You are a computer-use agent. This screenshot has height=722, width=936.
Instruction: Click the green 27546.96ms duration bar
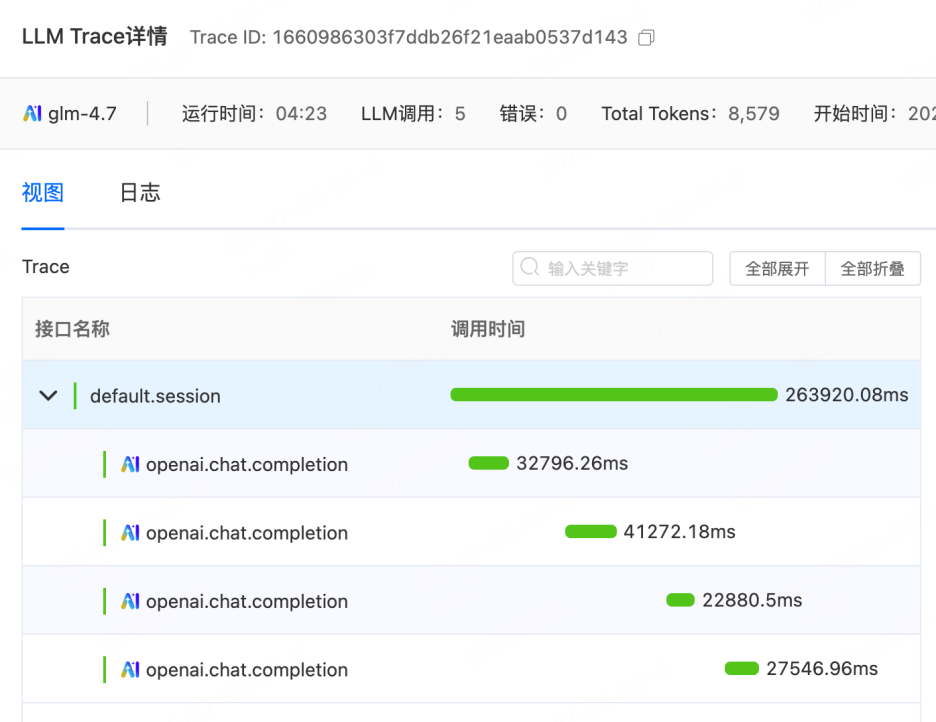(x=742, y=668)
